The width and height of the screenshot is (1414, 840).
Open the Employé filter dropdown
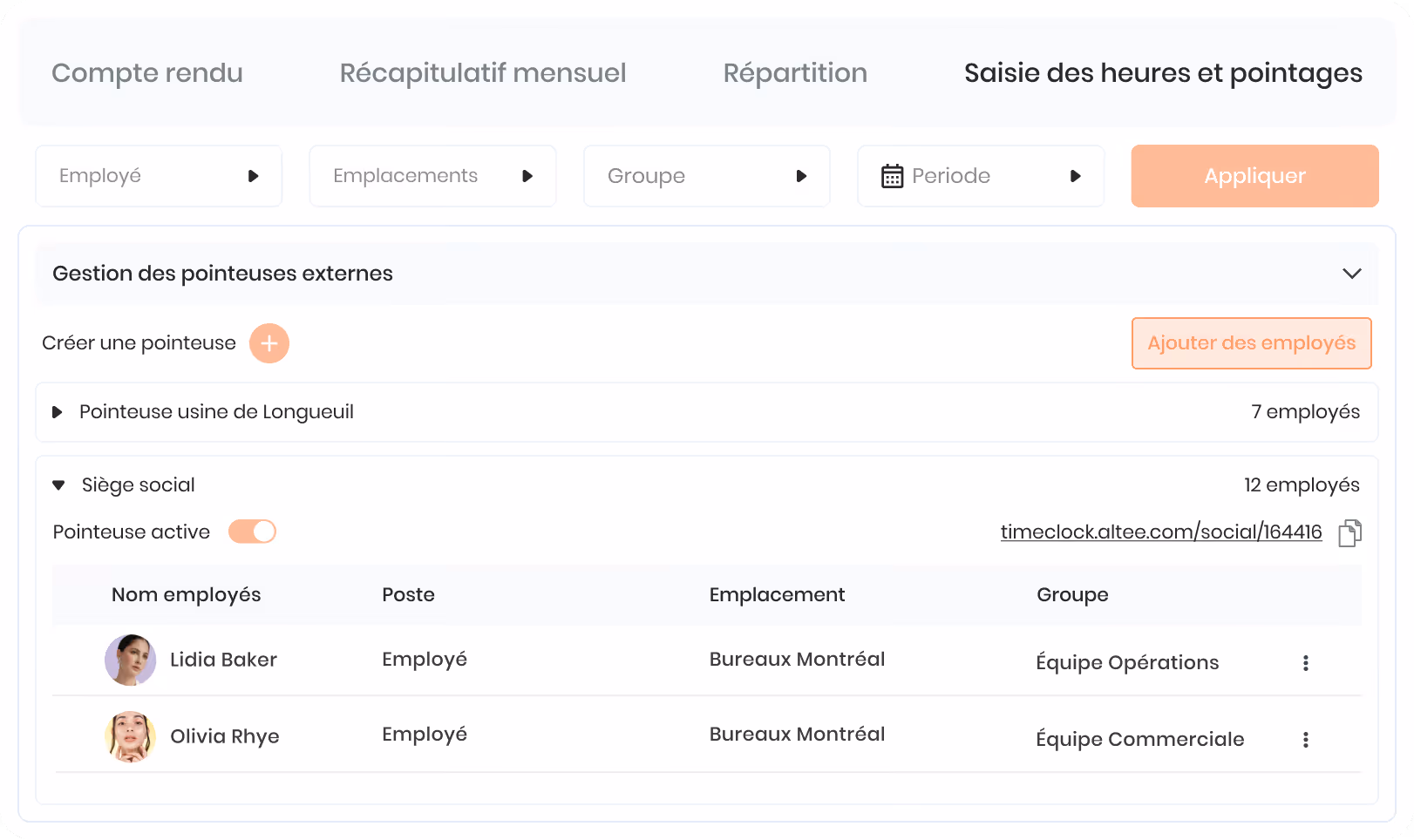[x=159, y=176]
